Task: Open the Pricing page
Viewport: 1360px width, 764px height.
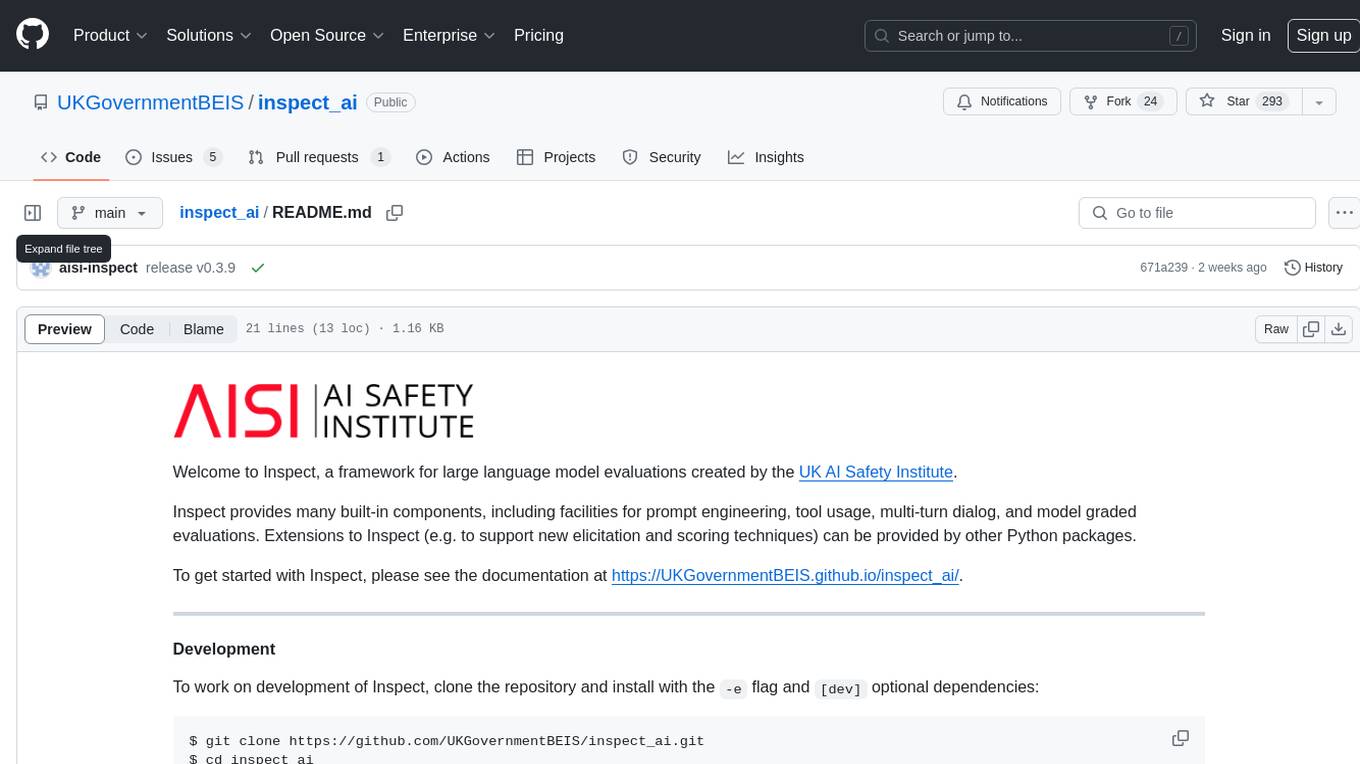Action: coord(539,35)
